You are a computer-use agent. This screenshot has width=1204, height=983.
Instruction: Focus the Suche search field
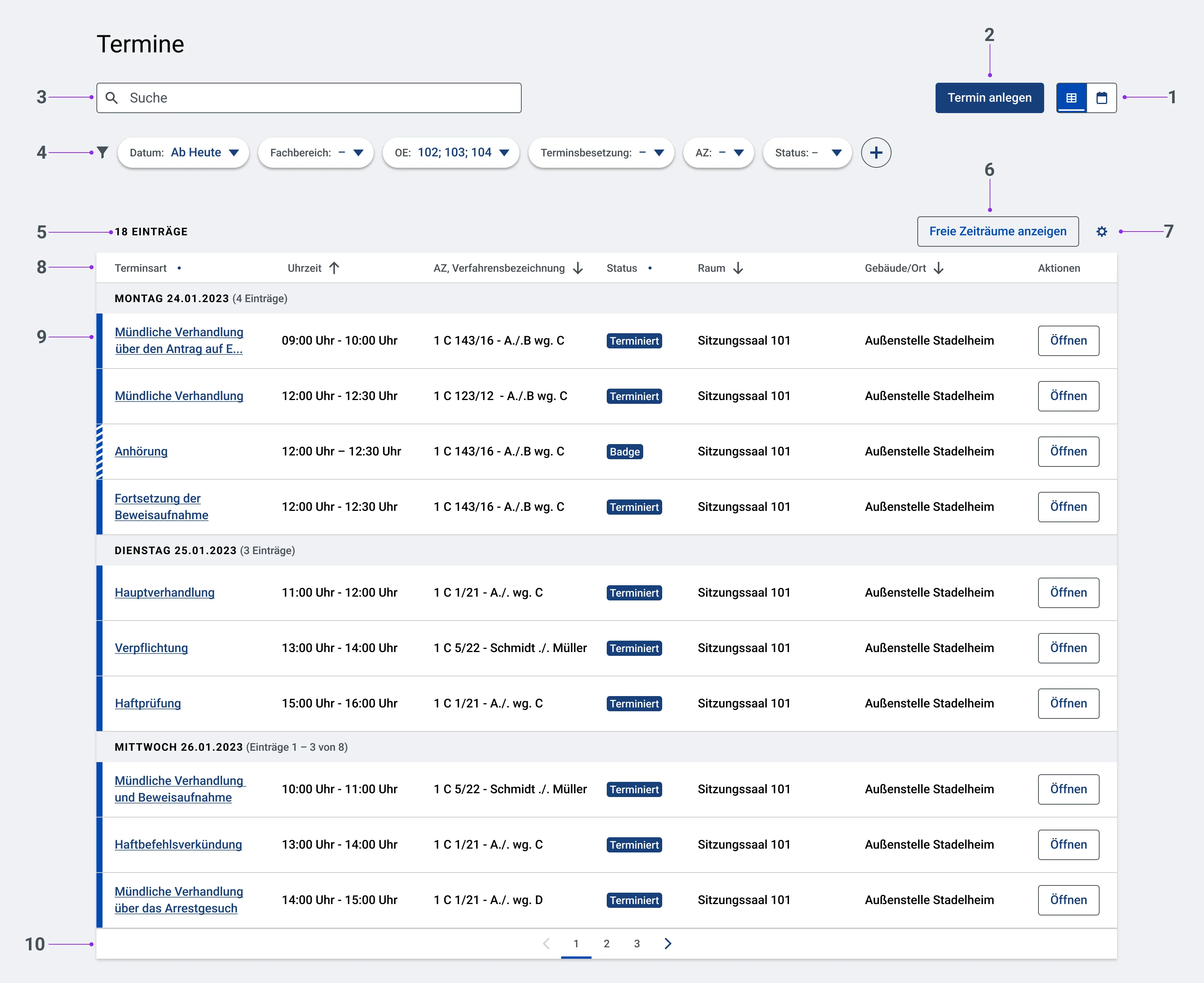309,98
